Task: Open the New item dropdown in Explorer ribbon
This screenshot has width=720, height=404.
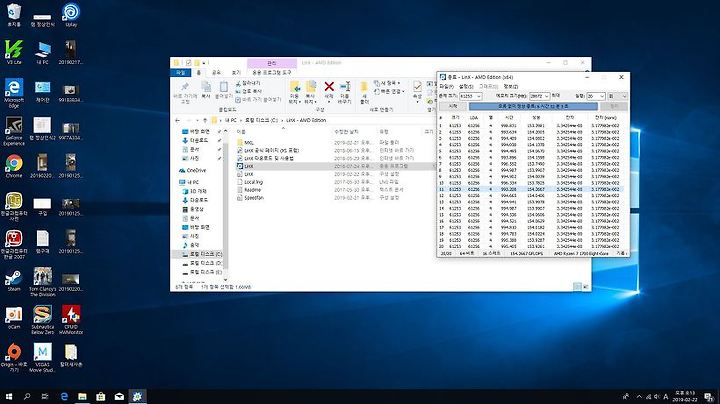Action: pyautogui.click(x=387, y=83)
